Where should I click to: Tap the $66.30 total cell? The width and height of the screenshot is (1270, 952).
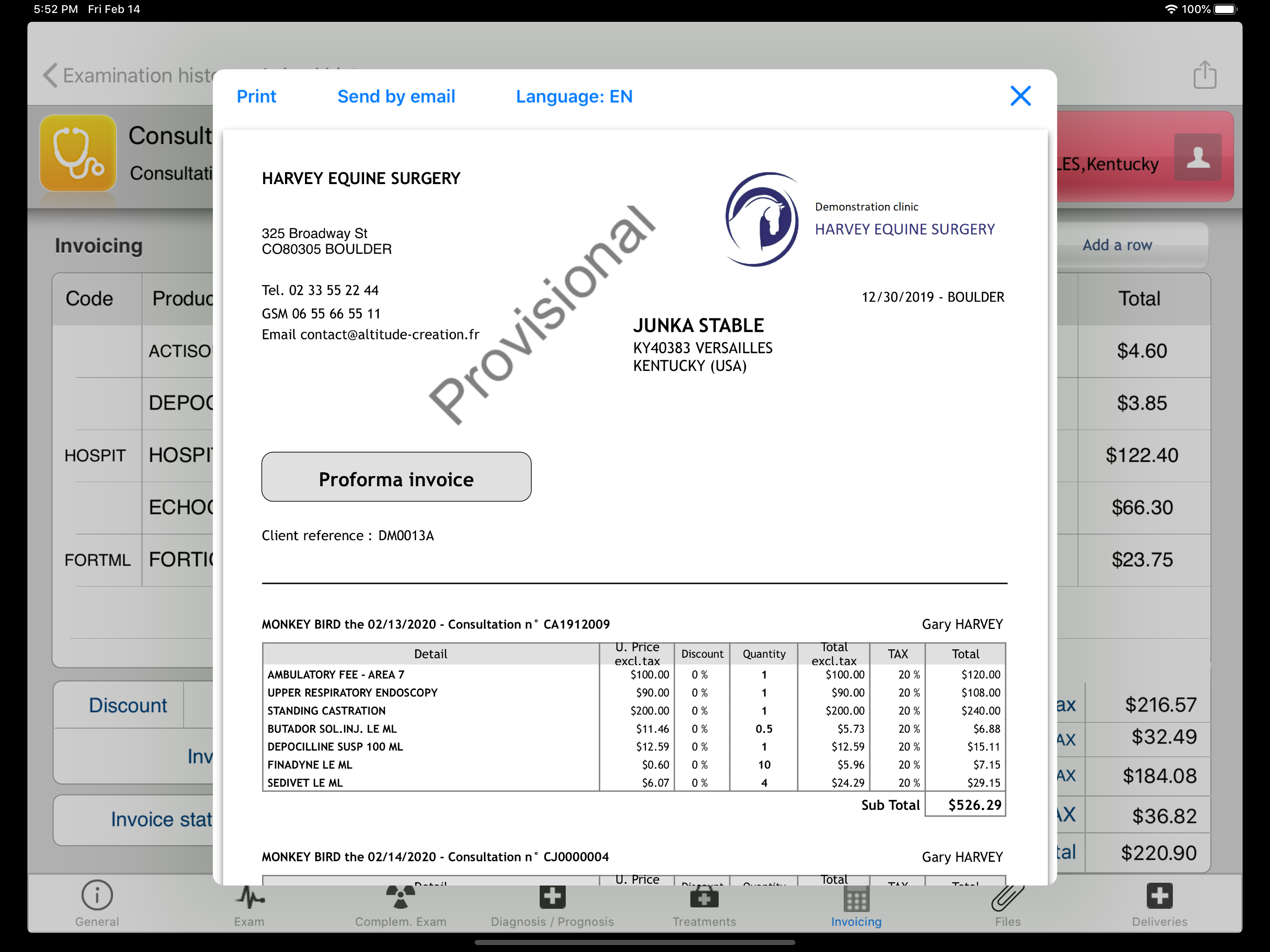coord(1142,508)
